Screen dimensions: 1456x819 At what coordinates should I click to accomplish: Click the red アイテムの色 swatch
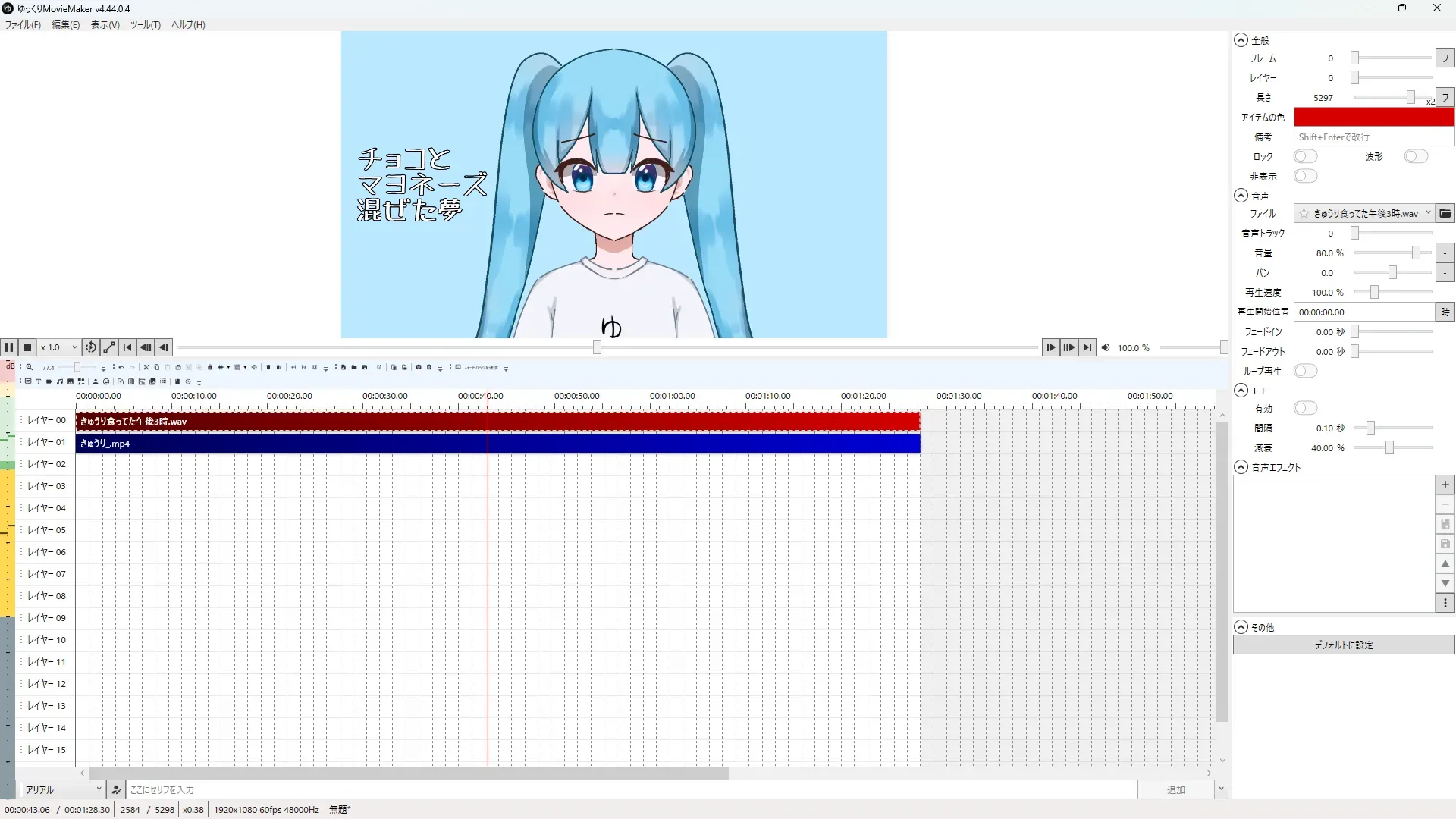pyautogui.click(x=1373, y=117)
